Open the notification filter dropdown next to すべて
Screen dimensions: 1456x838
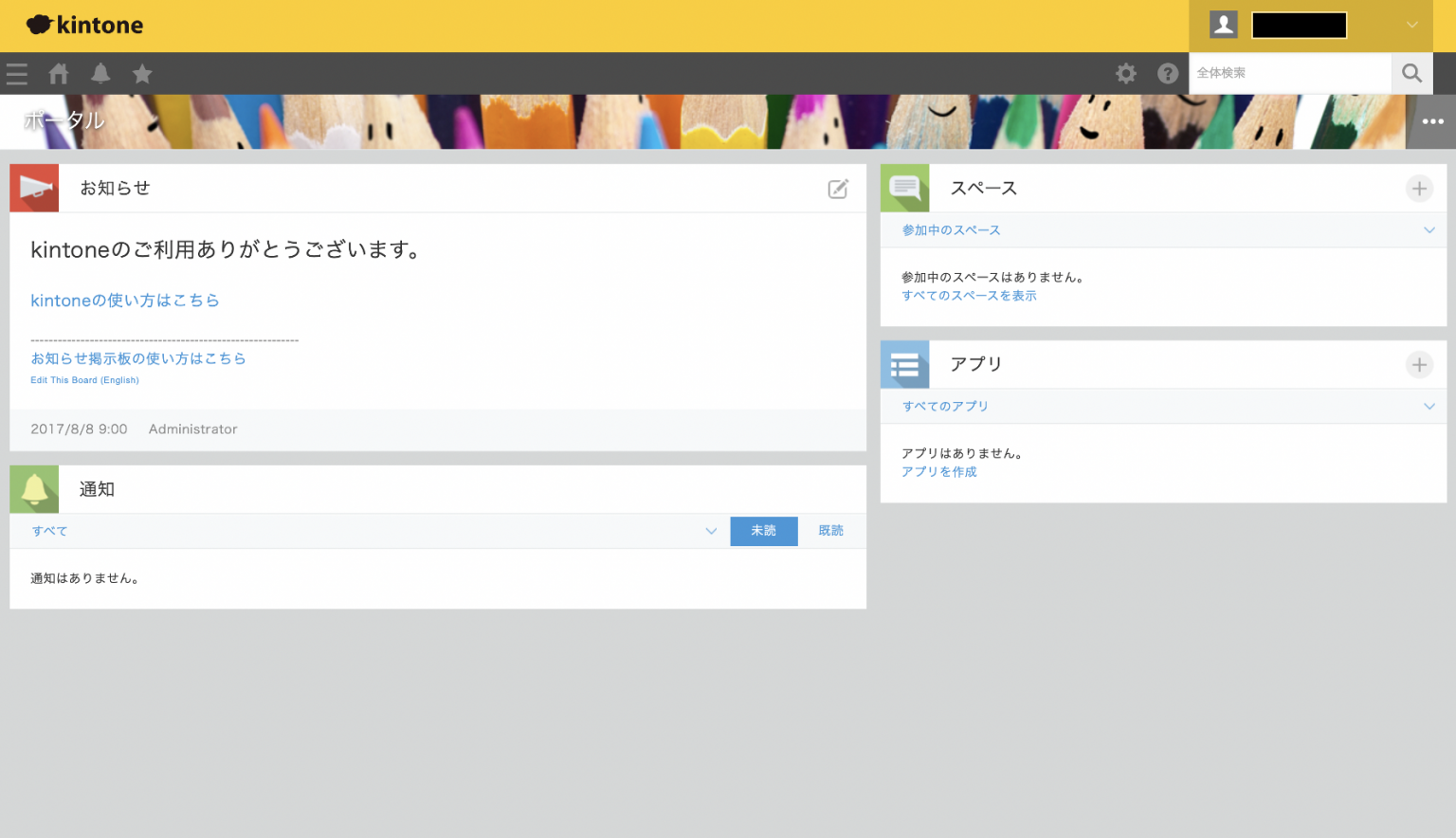(x=711, y=531)
